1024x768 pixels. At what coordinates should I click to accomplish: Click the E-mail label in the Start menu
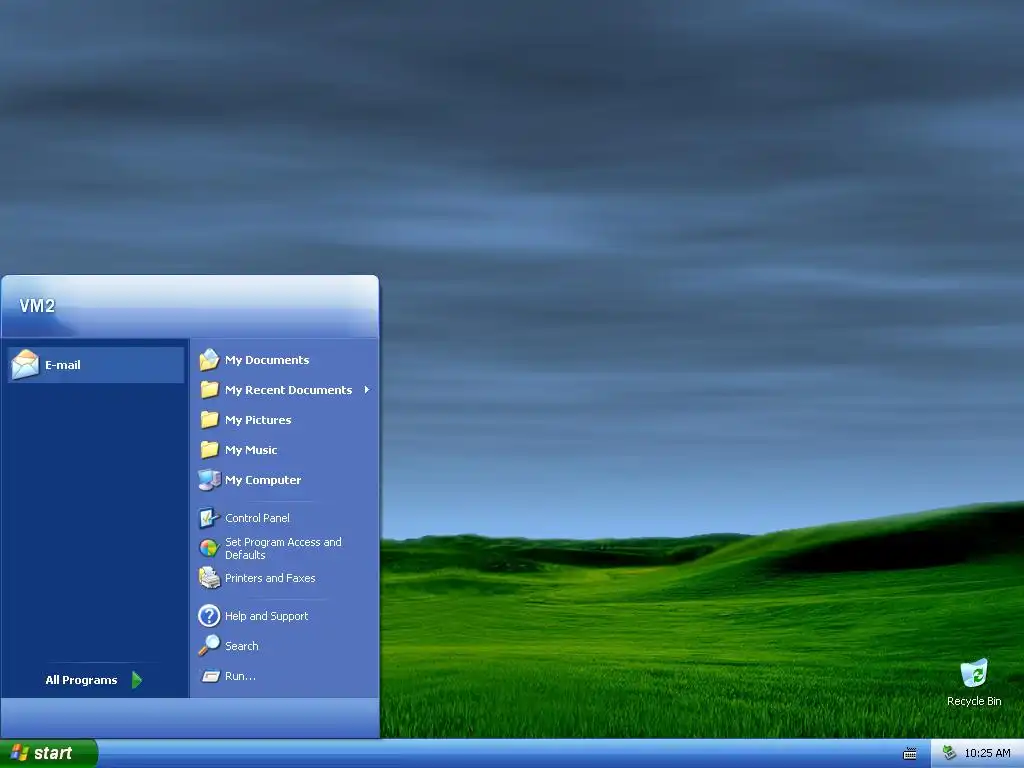point(63,365)
